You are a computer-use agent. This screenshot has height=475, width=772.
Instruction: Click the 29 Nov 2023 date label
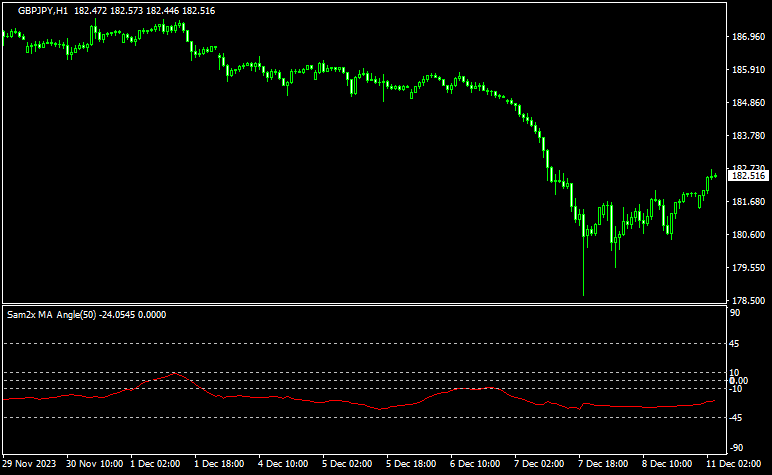[29, 464]
